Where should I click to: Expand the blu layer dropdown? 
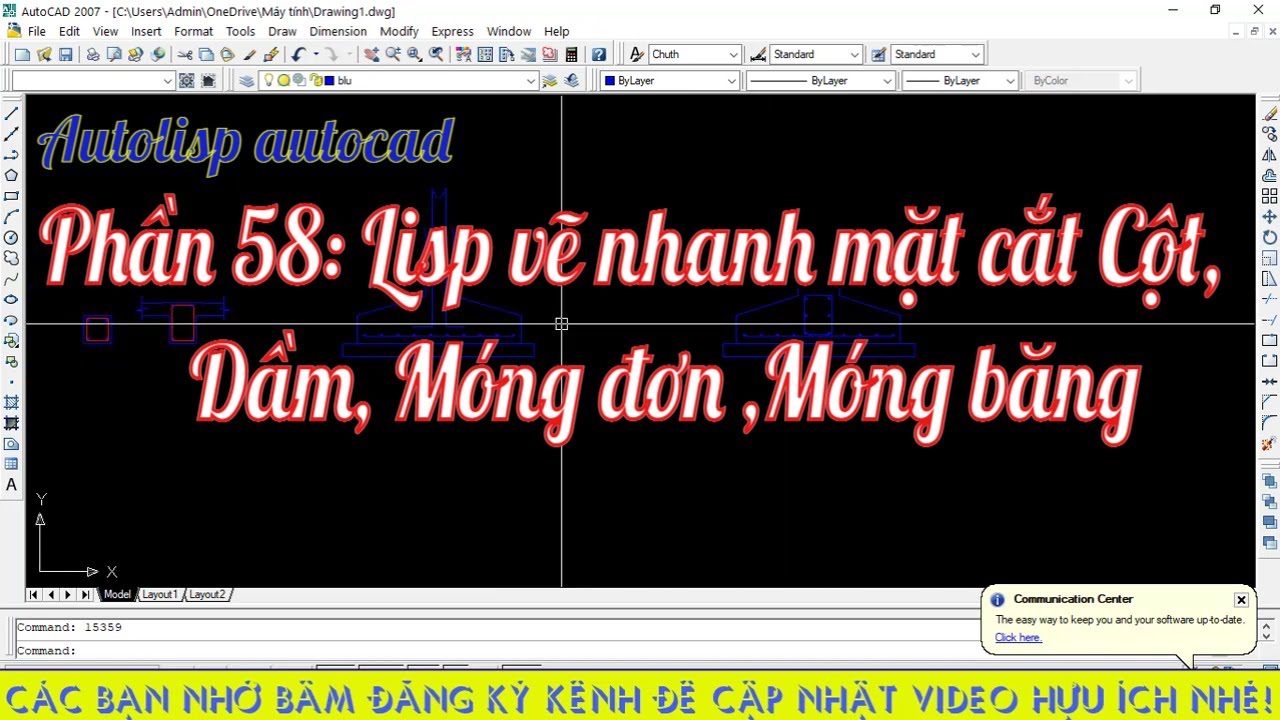pos(531,81)
